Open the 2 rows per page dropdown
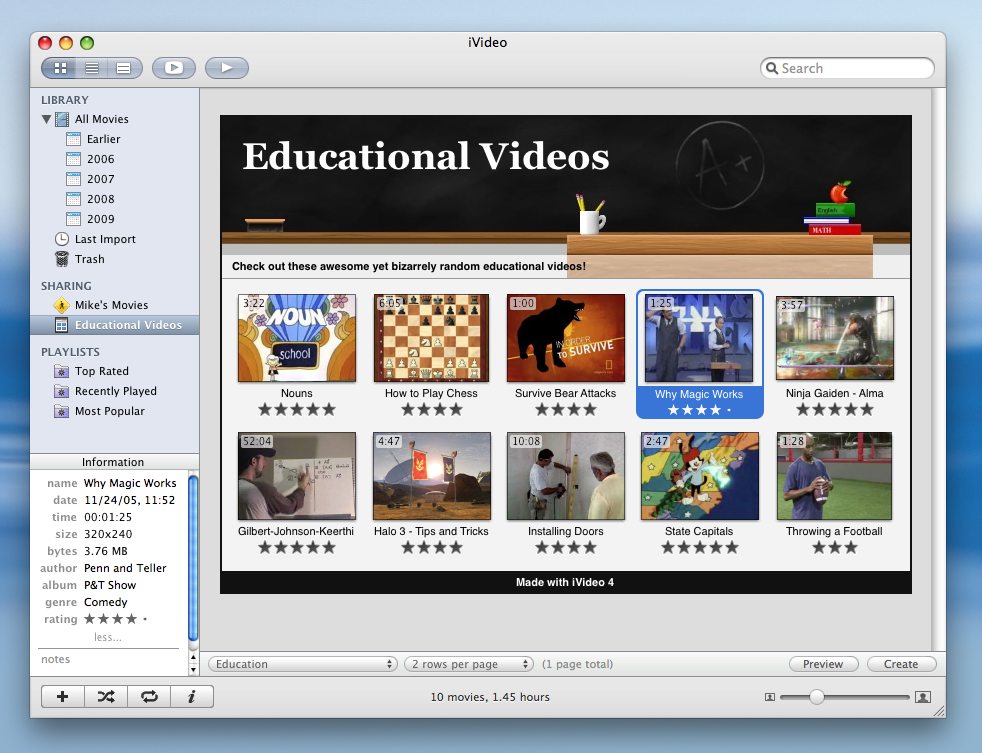 pyautogui.click(x=469, y=664)
